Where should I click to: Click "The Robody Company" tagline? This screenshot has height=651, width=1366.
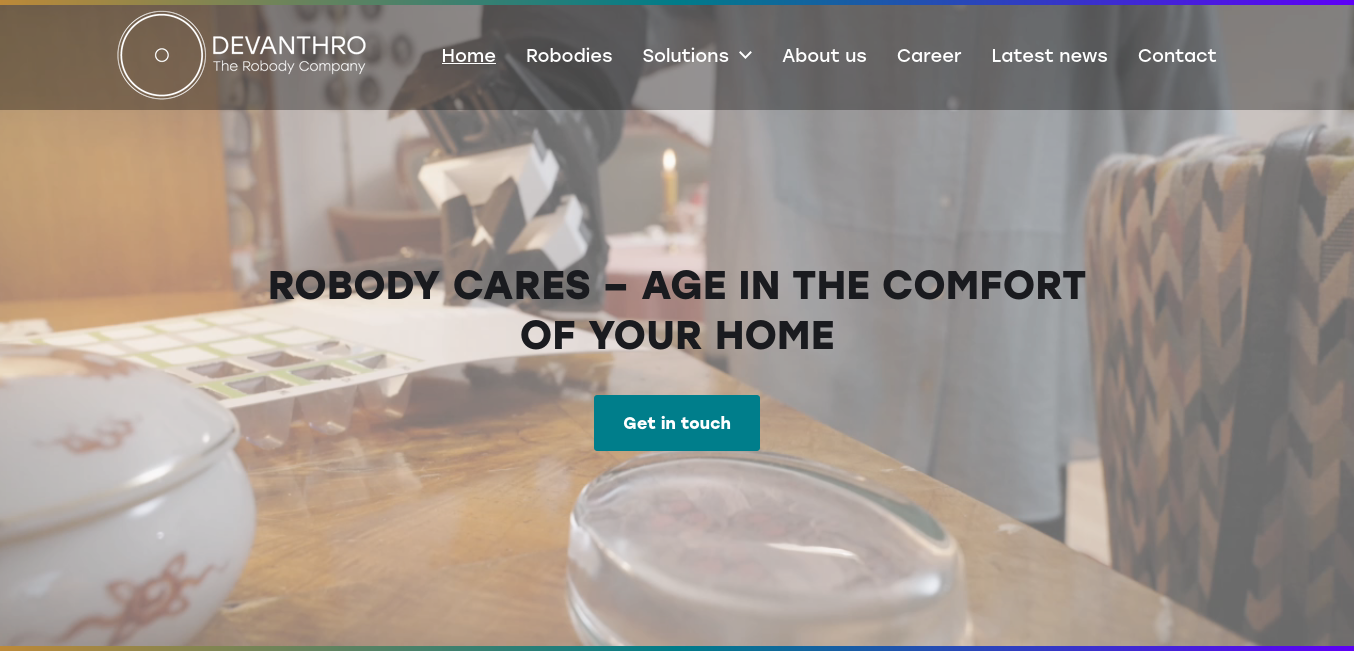point(289,67)
